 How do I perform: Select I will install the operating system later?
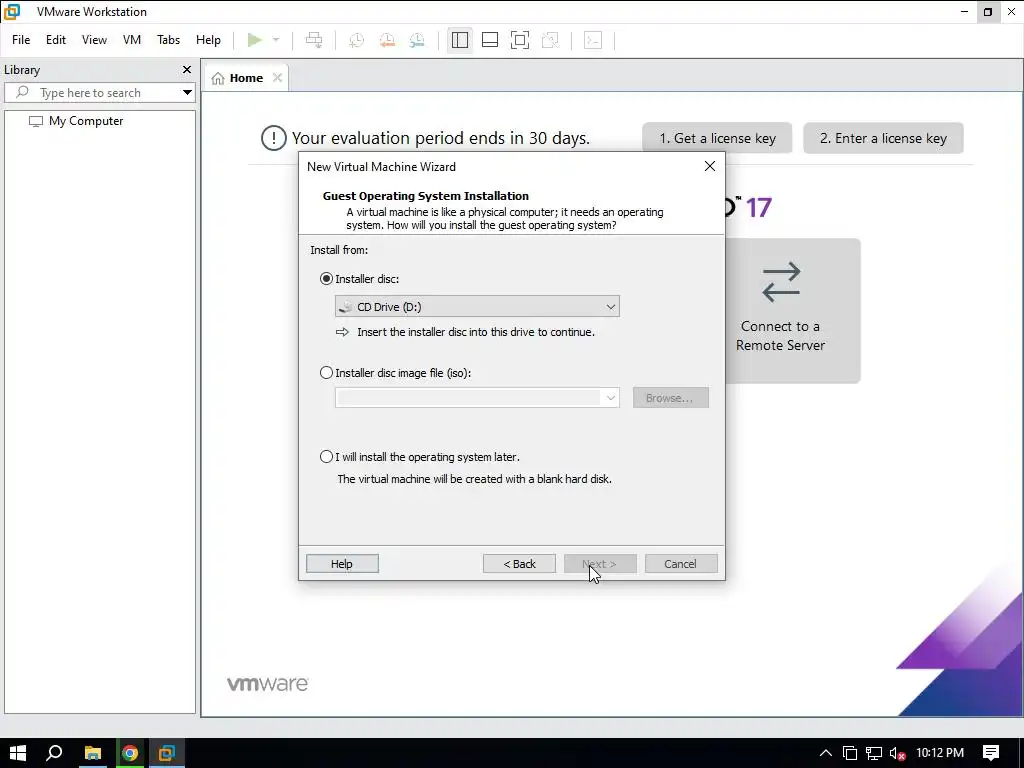[x=326, y=456]
